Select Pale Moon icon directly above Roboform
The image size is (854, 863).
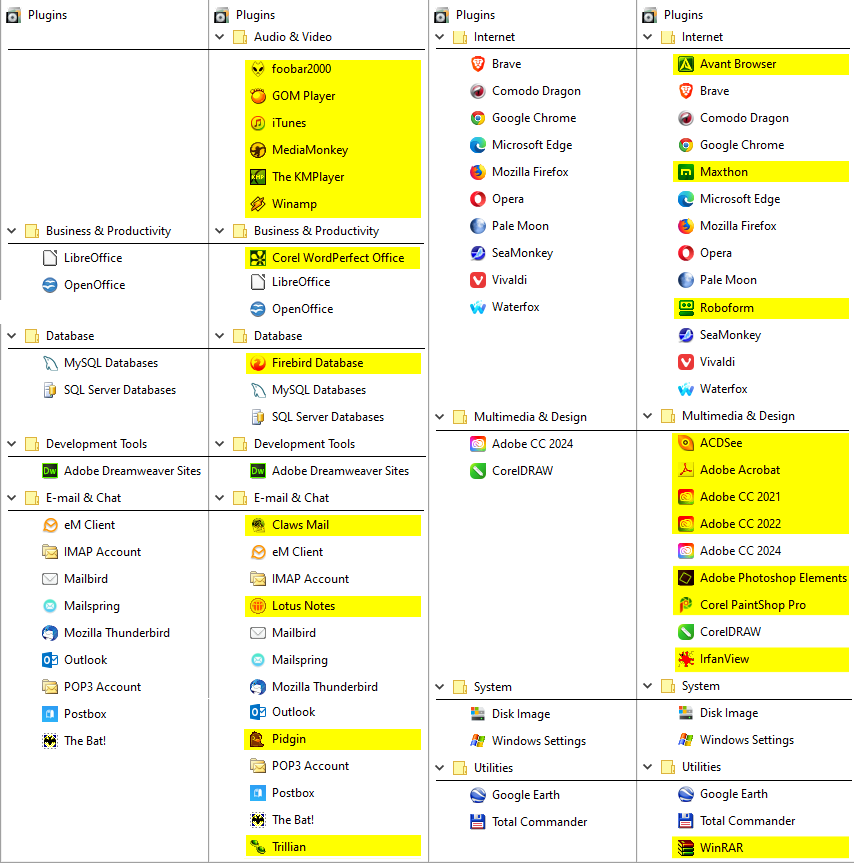686,280
